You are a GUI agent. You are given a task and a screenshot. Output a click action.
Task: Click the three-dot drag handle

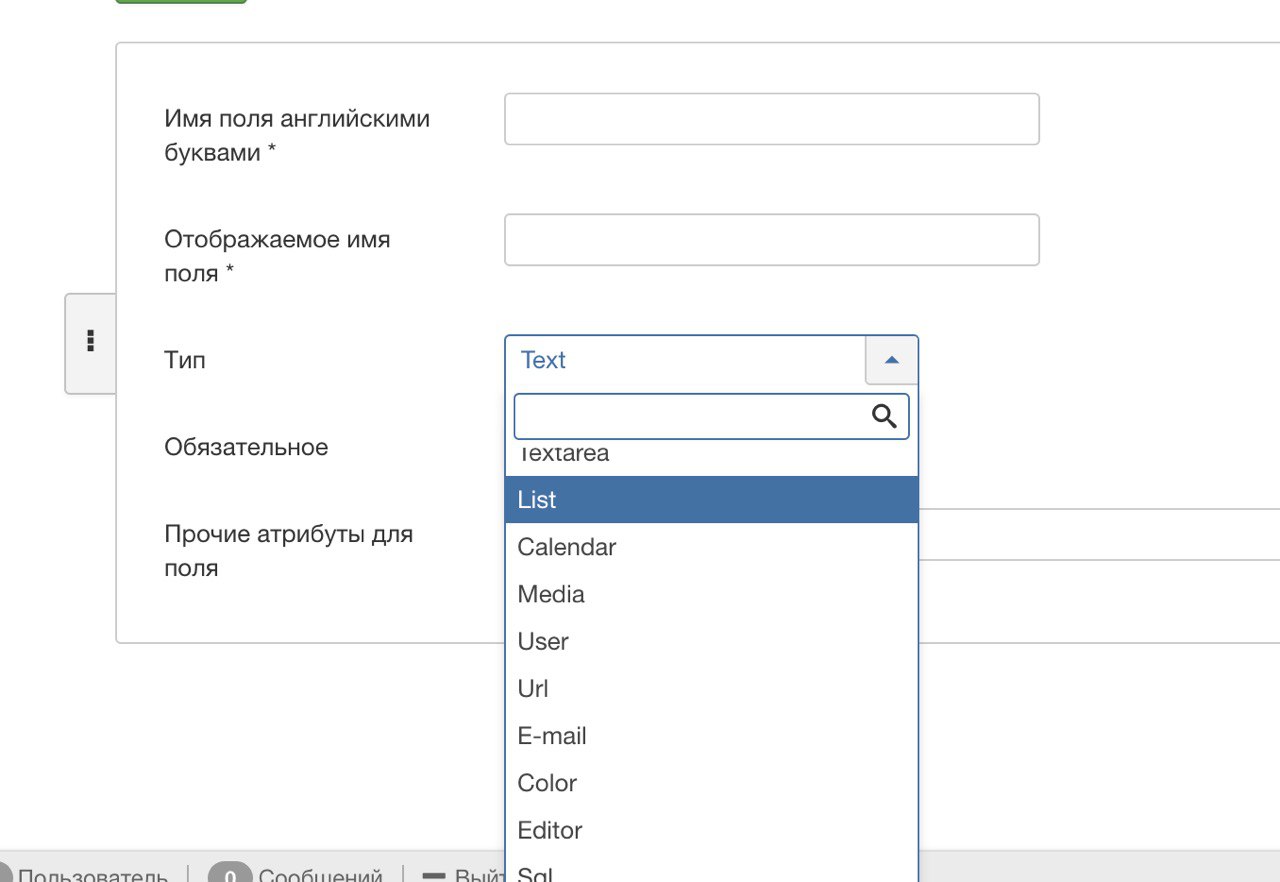click(91, 341)
